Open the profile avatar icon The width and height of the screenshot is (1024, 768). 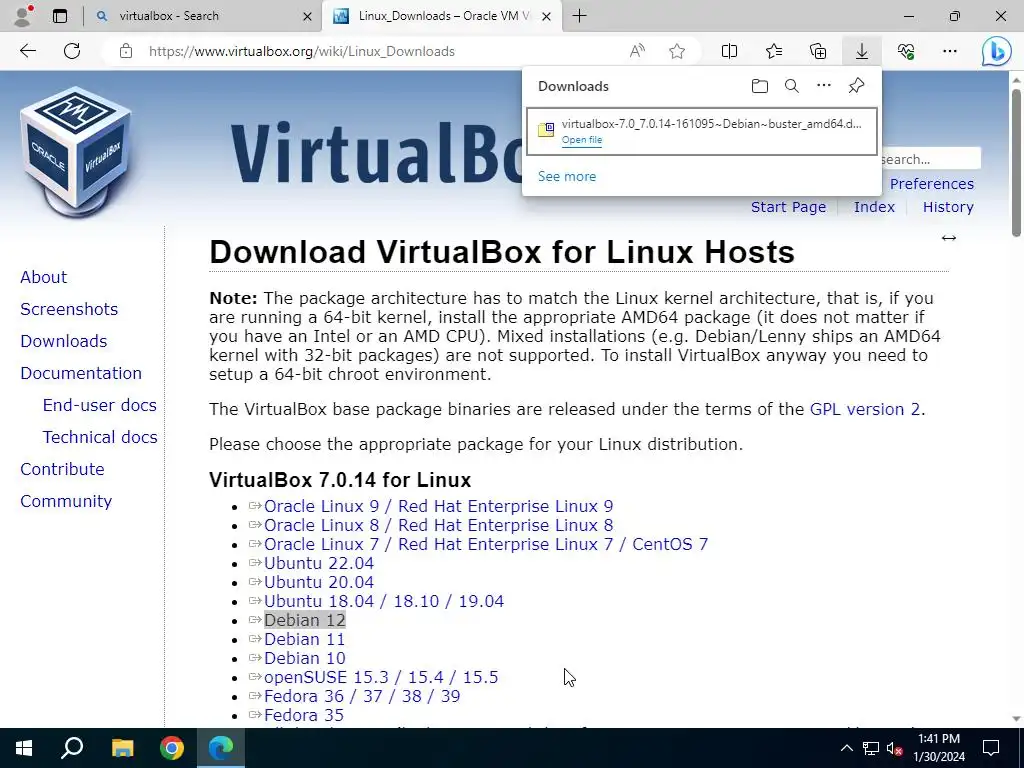23,16
